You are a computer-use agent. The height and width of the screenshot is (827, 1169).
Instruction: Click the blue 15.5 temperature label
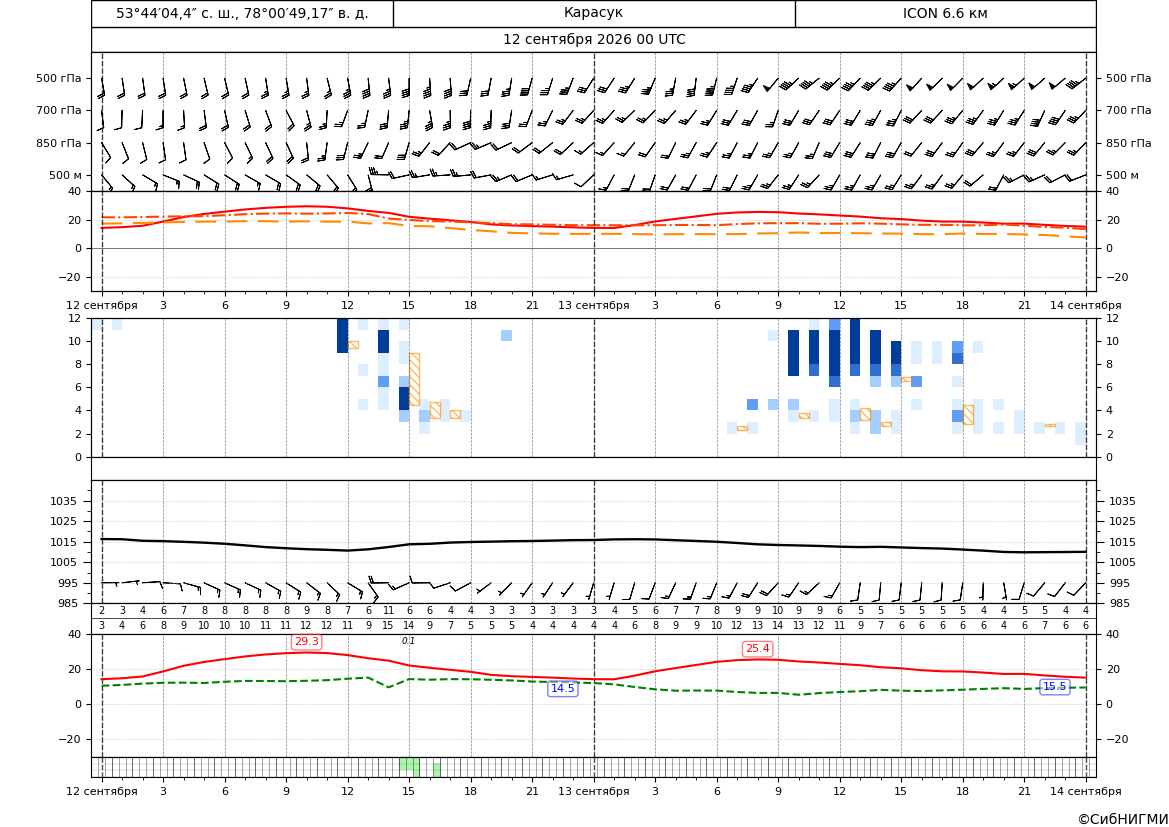click(x=1054, y=687)
